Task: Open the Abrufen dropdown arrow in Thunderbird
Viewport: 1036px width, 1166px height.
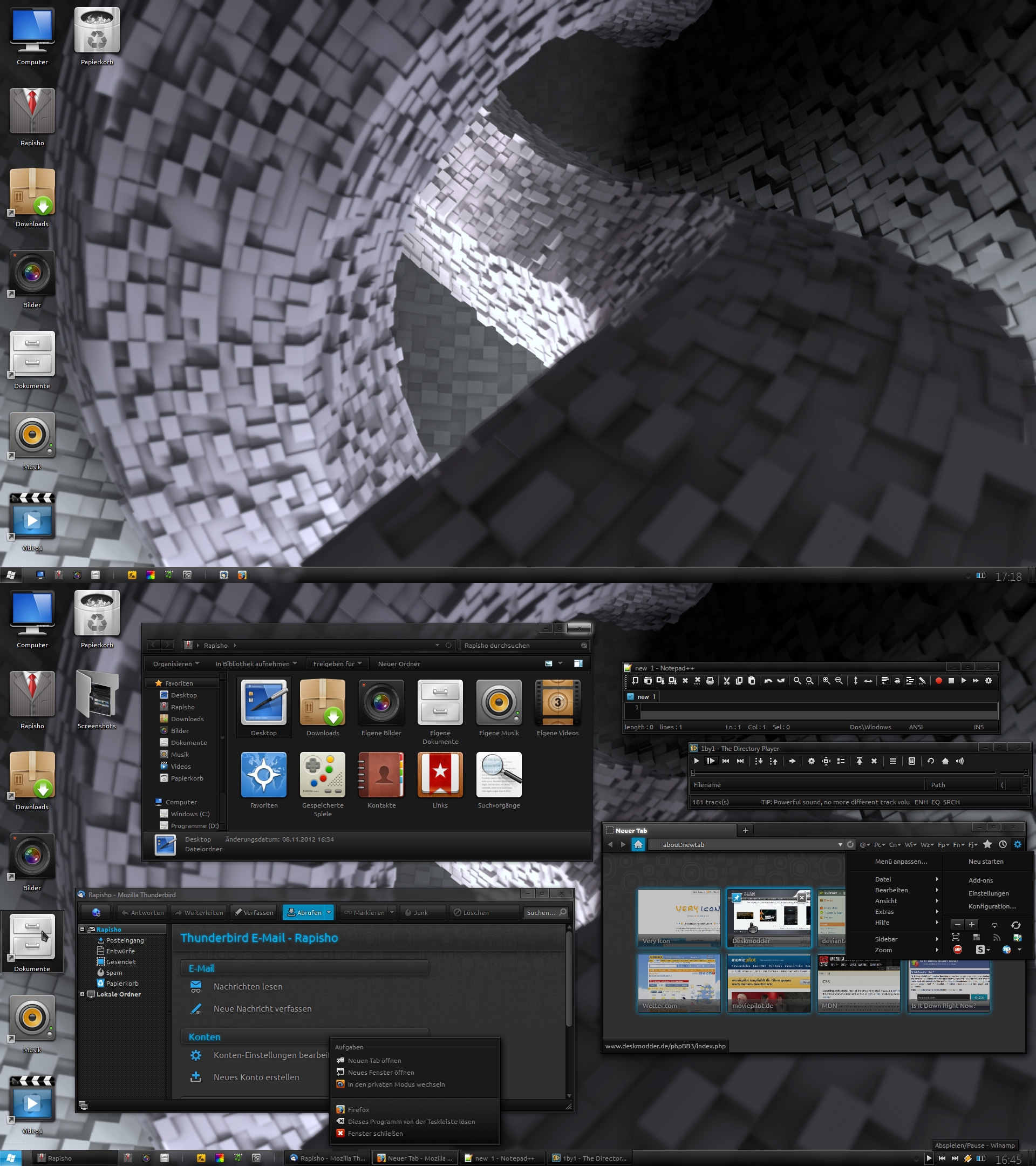Action: click(329, 912)
